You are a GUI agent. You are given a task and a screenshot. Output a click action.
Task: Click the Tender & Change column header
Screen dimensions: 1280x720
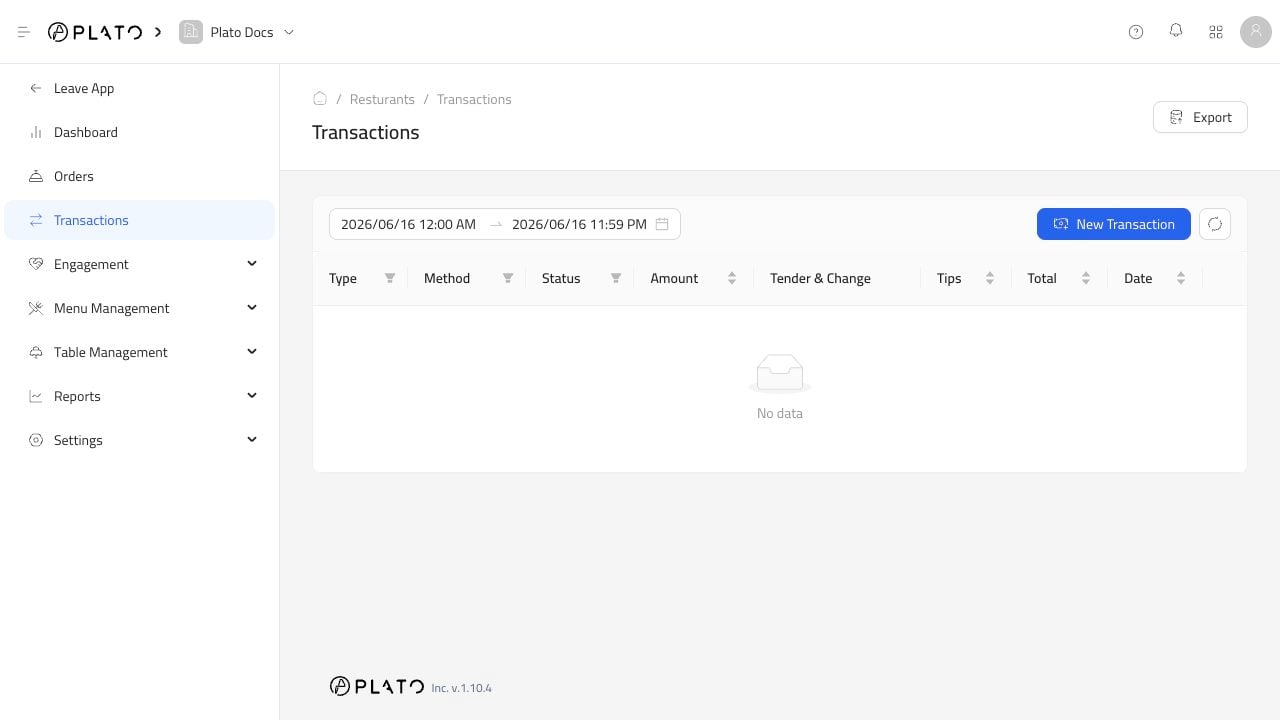tap(820, 278)
